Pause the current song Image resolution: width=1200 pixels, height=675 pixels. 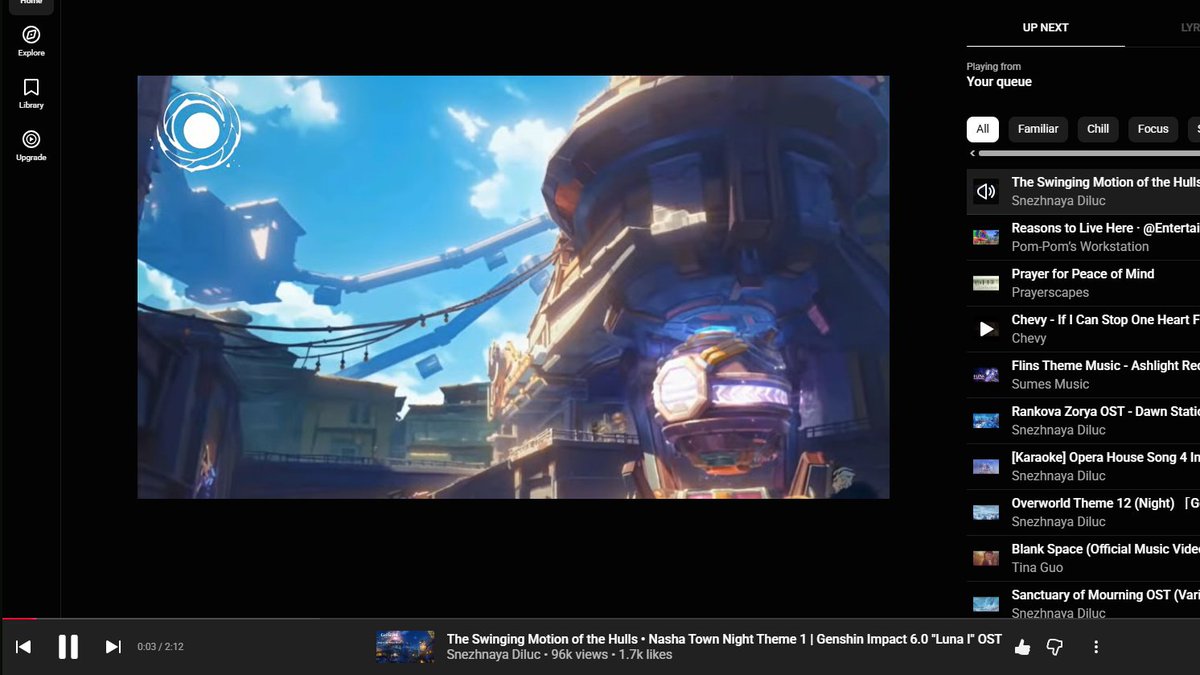pos(68,647)
